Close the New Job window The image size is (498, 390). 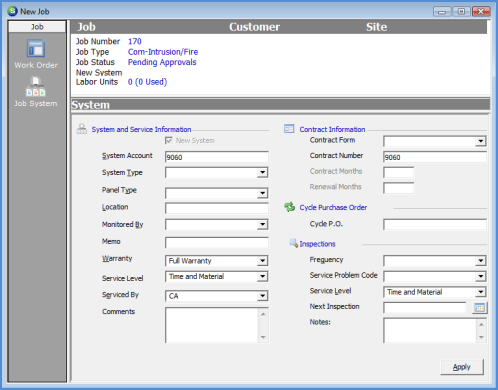481,12
